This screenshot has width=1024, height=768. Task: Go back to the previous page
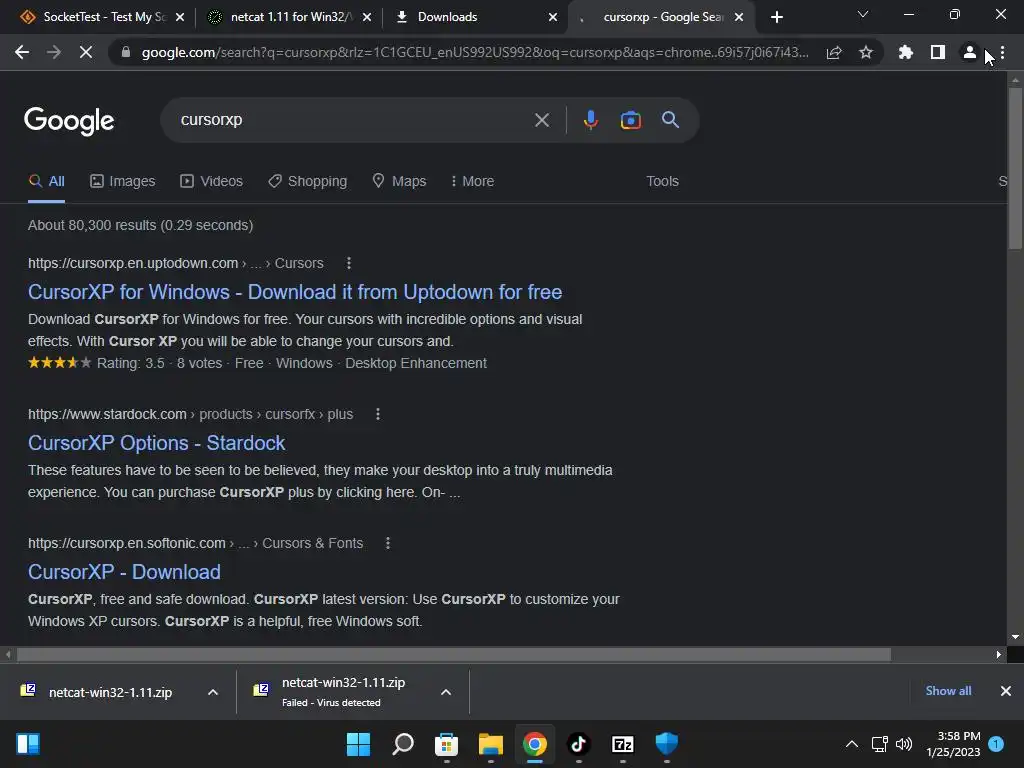(x=22, y=52)
